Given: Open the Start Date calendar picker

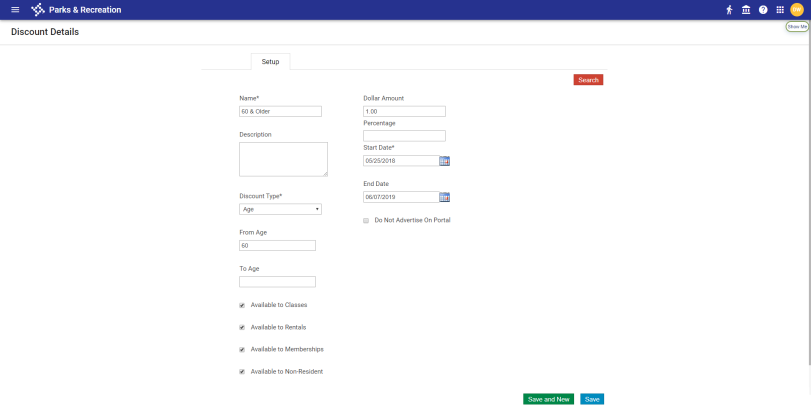Looking at the screenshot, I should (445, 160).
